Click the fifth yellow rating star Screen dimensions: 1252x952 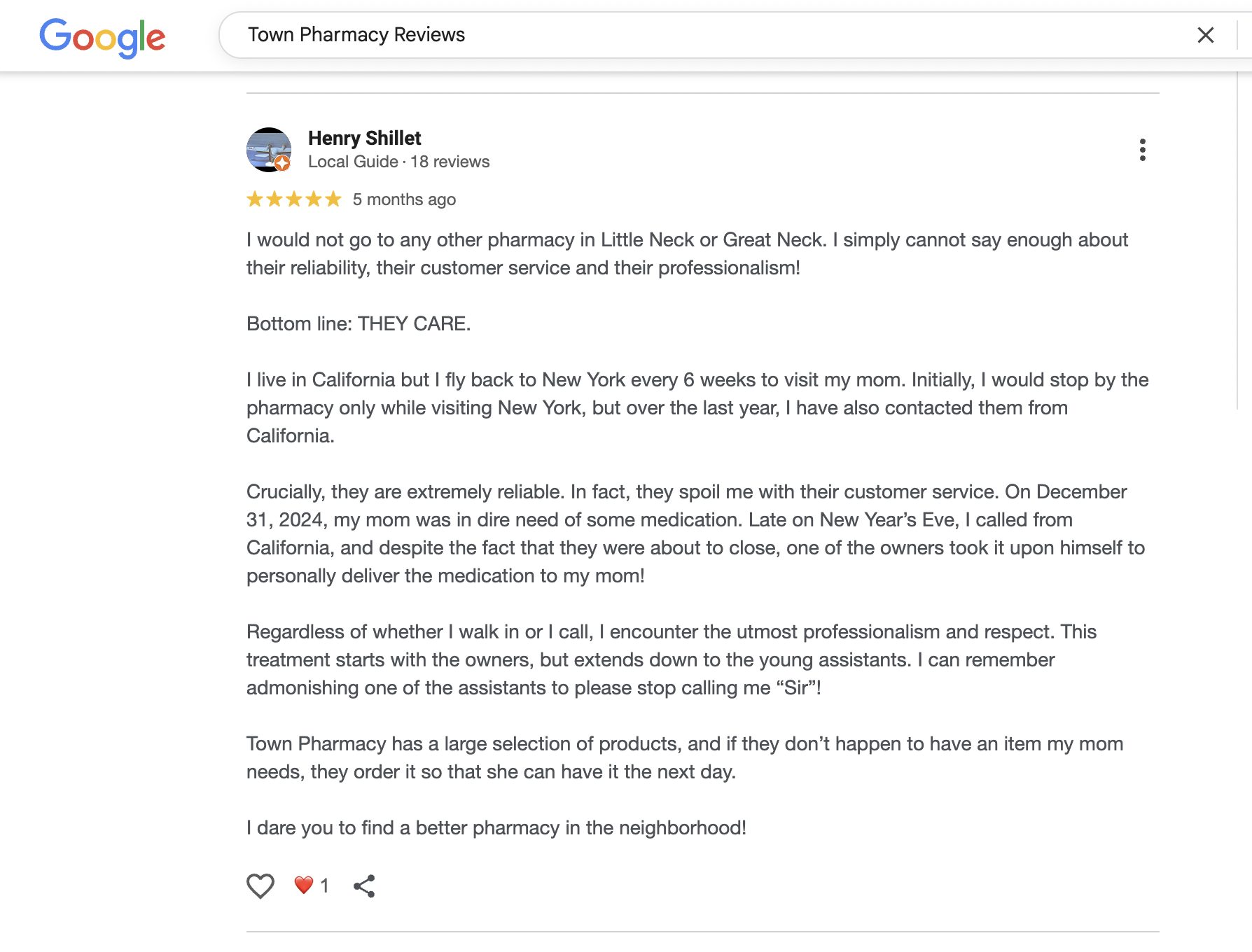click(x=333, y=199)
